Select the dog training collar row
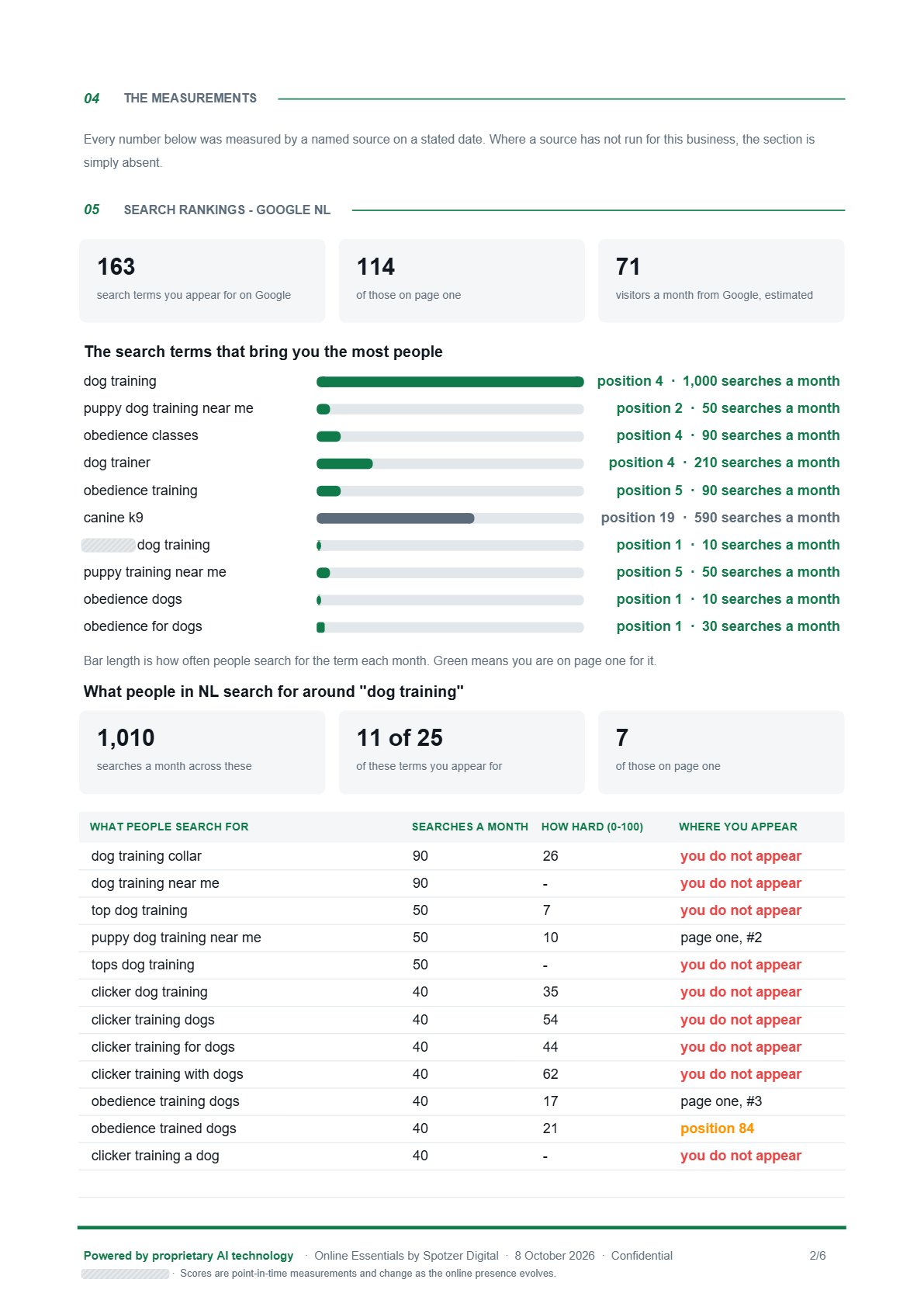The width and height of the screenshot is (924, 1307). click(462, 856)
